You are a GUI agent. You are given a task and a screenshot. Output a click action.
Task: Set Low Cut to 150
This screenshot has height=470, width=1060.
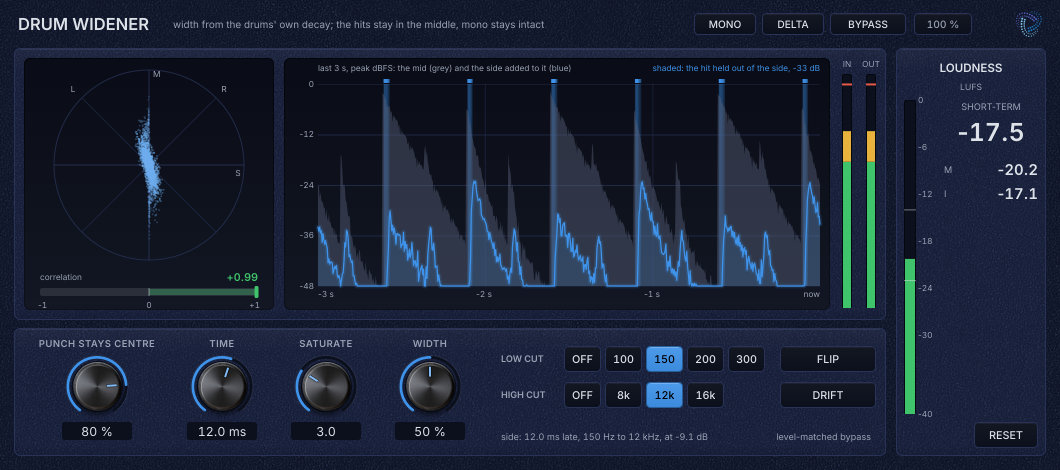pyautogui.click(x=665, y=359)
